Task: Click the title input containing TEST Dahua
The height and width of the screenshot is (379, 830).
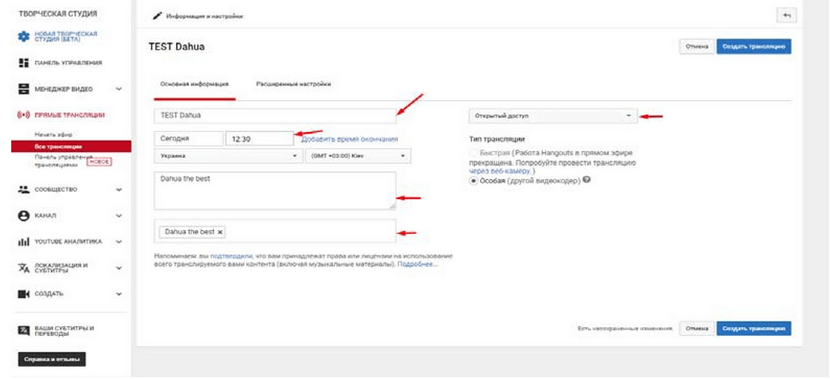Action: click(x=275, y=115)
